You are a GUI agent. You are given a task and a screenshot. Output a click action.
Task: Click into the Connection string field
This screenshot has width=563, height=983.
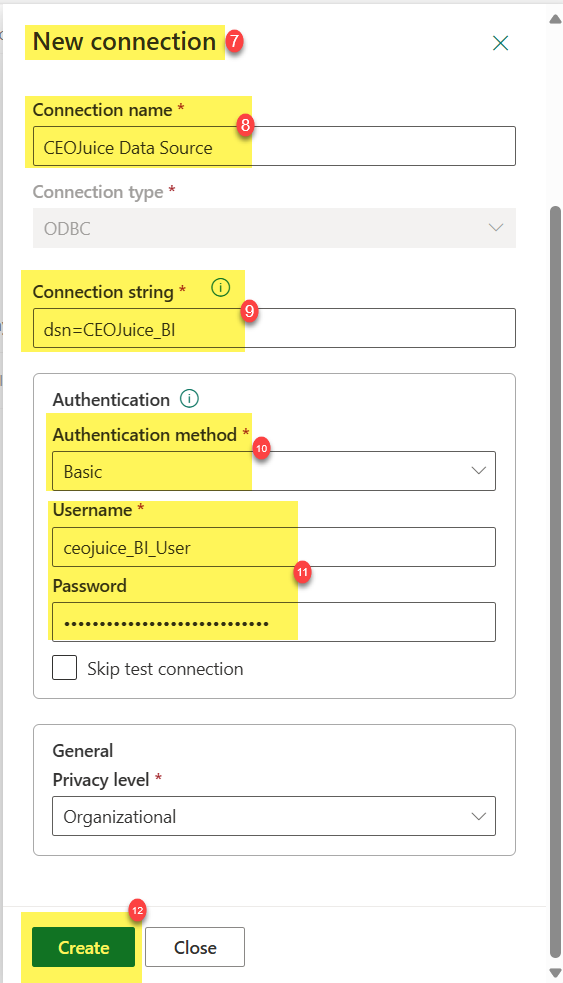click(x=274, y=328)
